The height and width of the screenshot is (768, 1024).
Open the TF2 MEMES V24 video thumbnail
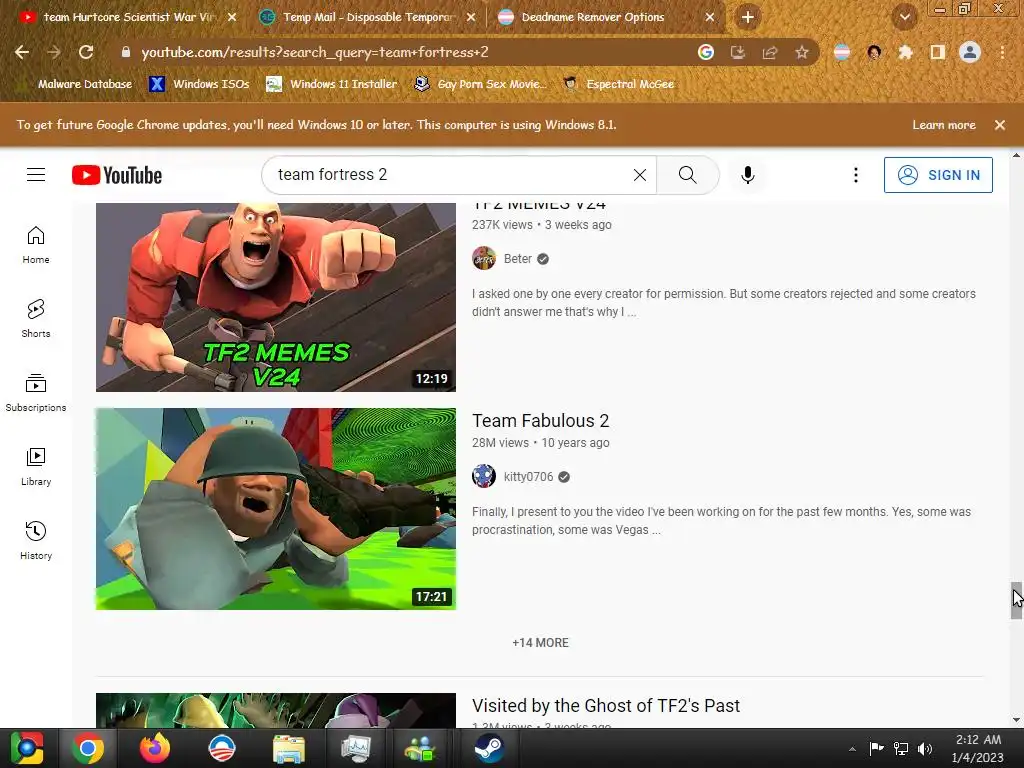276,297
